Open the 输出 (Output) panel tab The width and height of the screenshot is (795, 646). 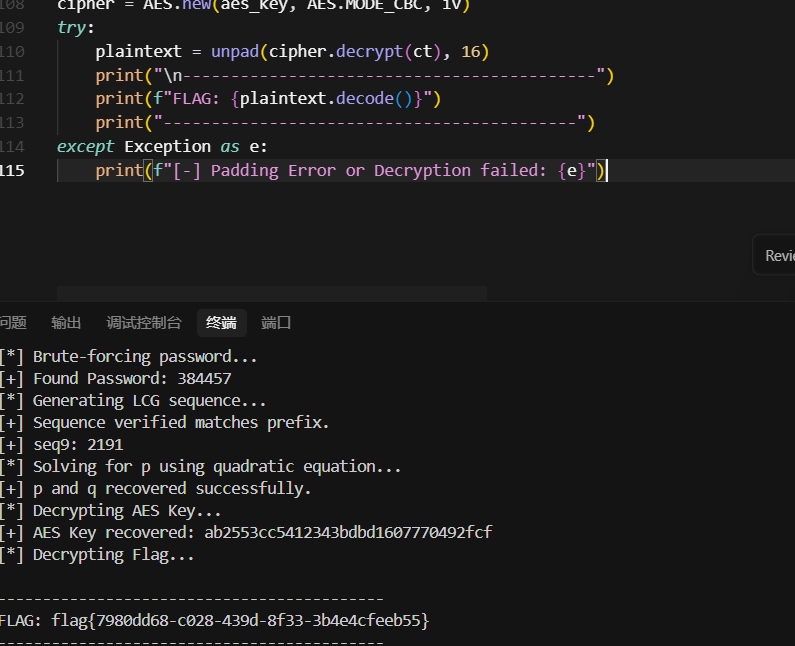(x=66, y=323)
